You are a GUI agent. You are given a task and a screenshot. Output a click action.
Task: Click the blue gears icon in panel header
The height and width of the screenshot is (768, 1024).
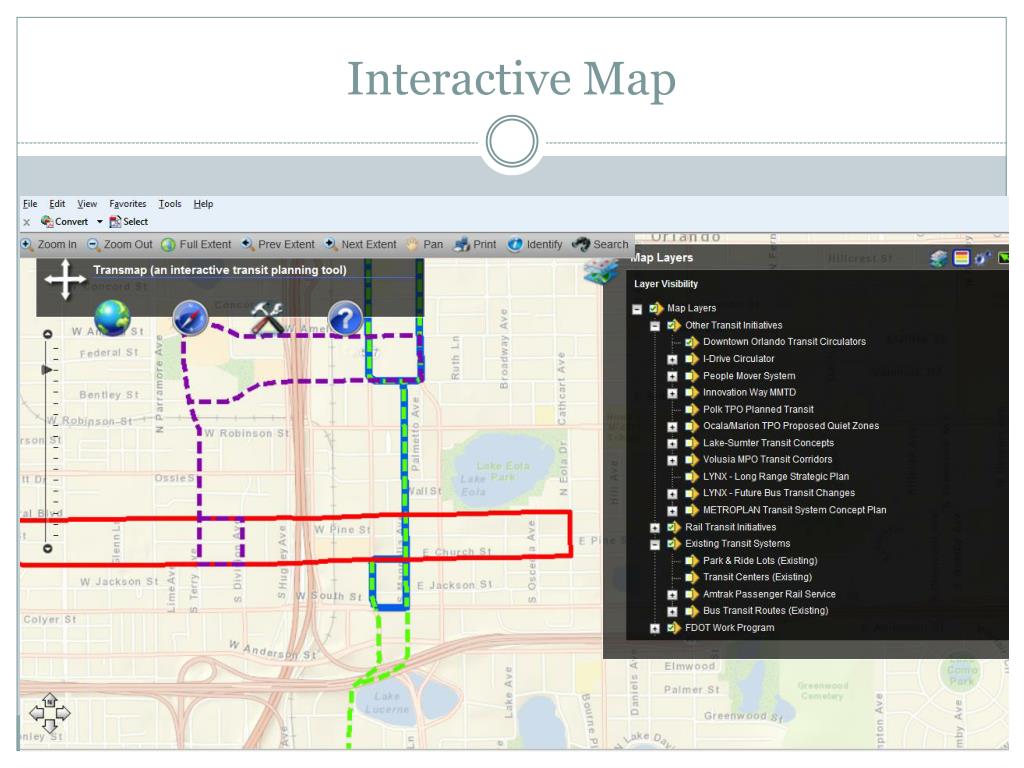click(x=982, y=259)
